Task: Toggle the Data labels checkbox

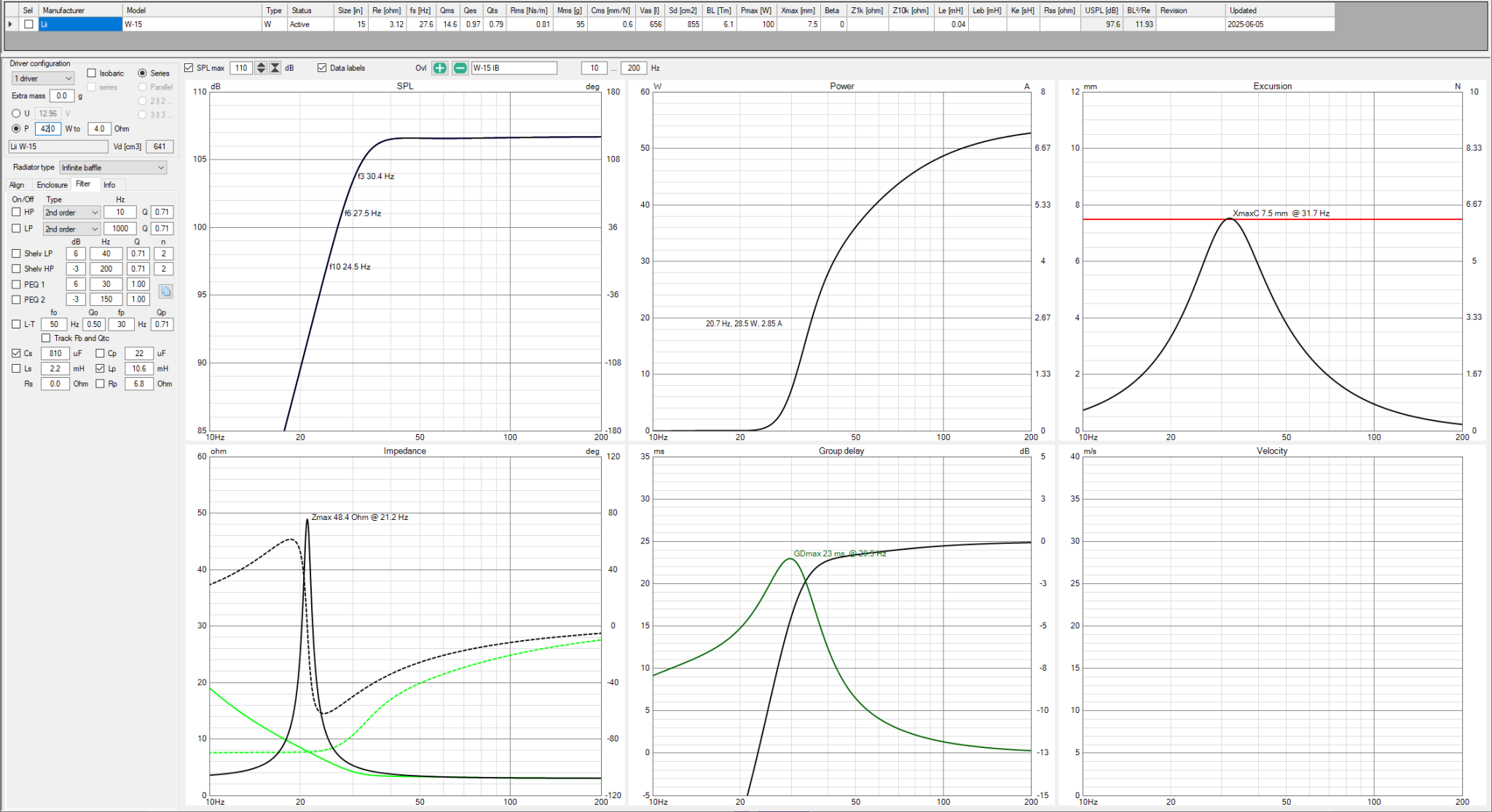Action: click(x=322, y=68)
